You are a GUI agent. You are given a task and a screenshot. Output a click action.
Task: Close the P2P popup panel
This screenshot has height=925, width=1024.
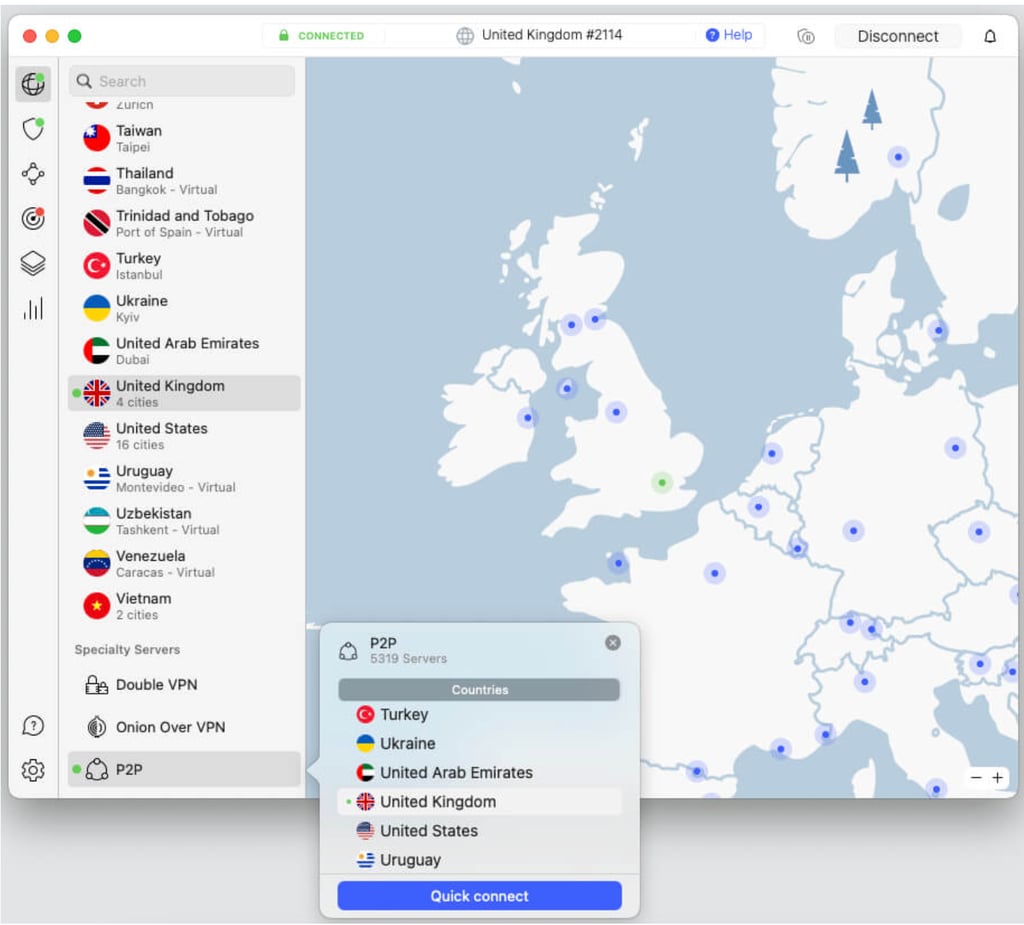[x=613, y=643]
